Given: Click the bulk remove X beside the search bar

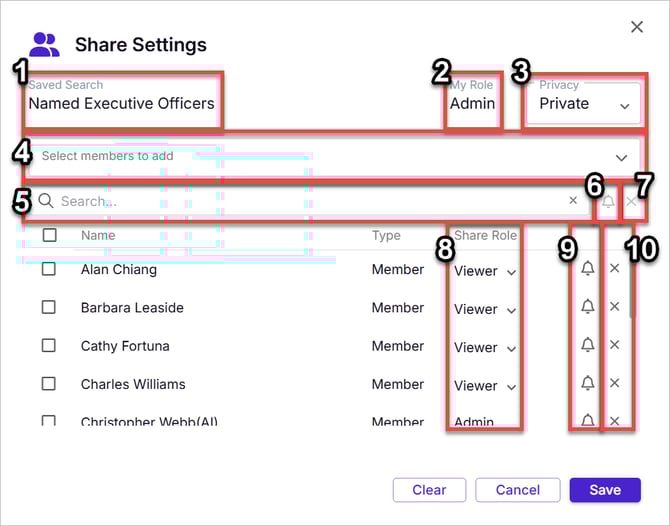Looking at the screenshot, I should coord(631,201).
